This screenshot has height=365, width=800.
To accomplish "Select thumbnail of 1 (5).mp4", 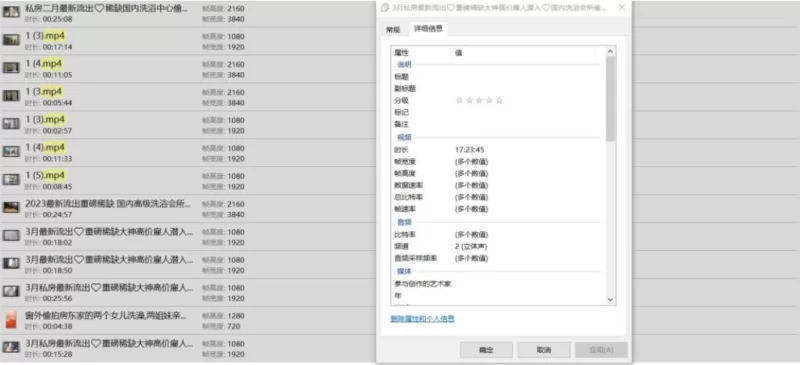I will (x=11, y=179).
